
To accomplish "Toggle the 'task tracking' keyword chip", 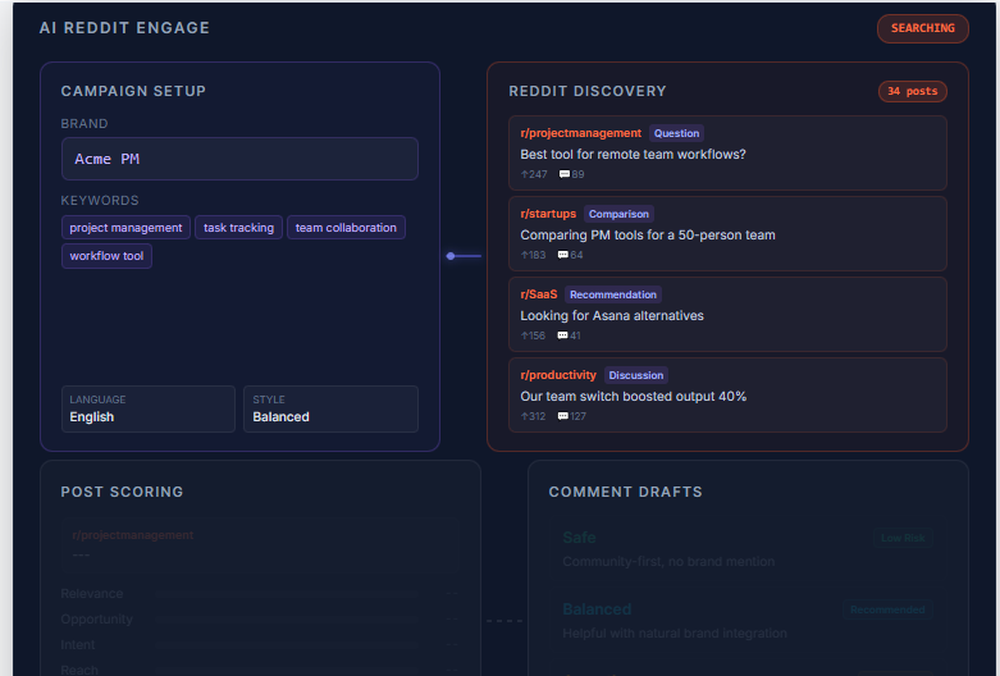I will (x=238, y=227).
